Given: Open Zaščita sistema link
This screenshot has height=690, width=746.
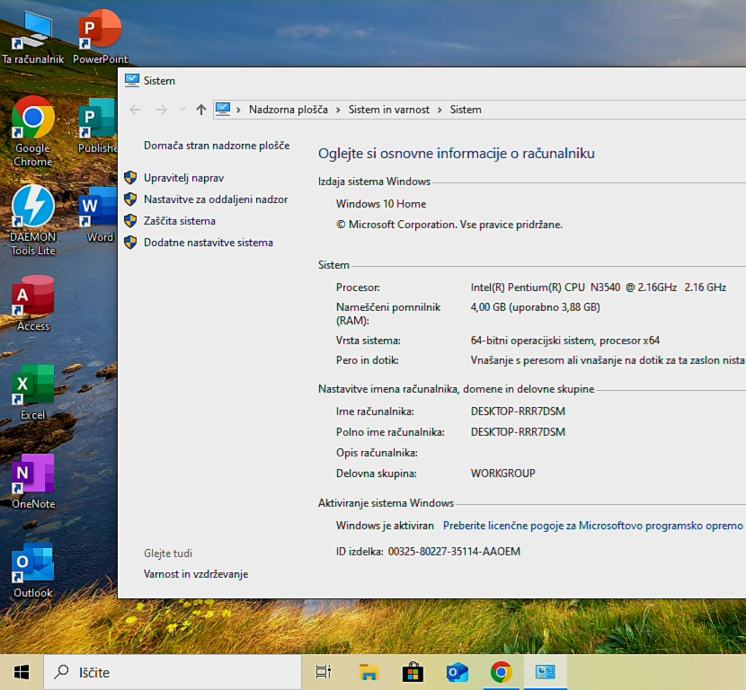Looking at the screenshot, I should tap(179, 221).
